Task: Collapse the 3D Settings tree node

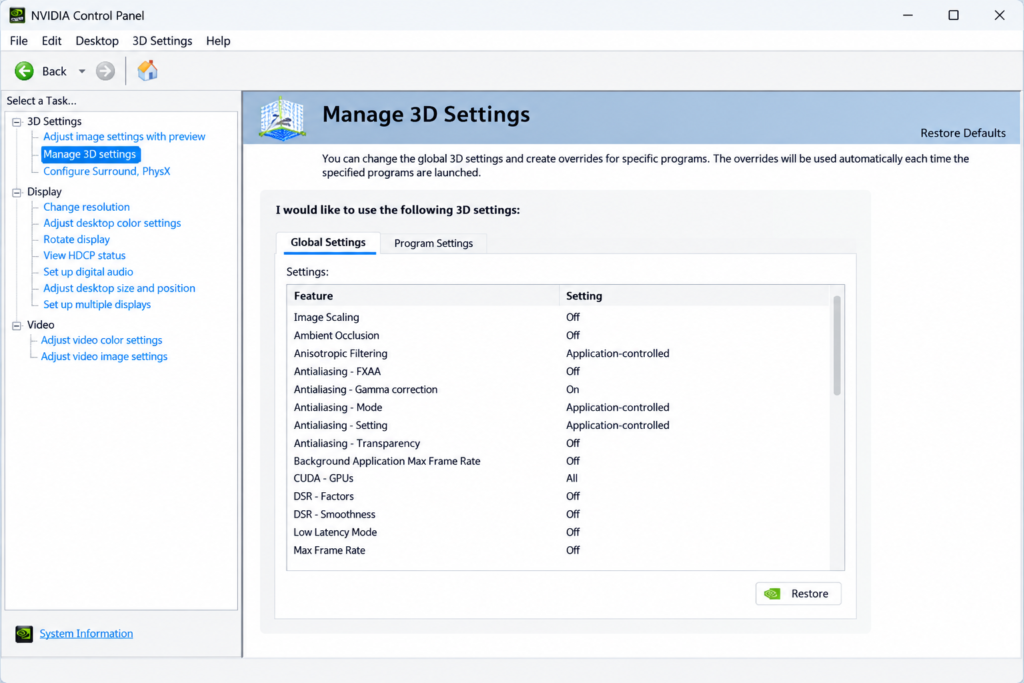Action: [x=17, y=122]
